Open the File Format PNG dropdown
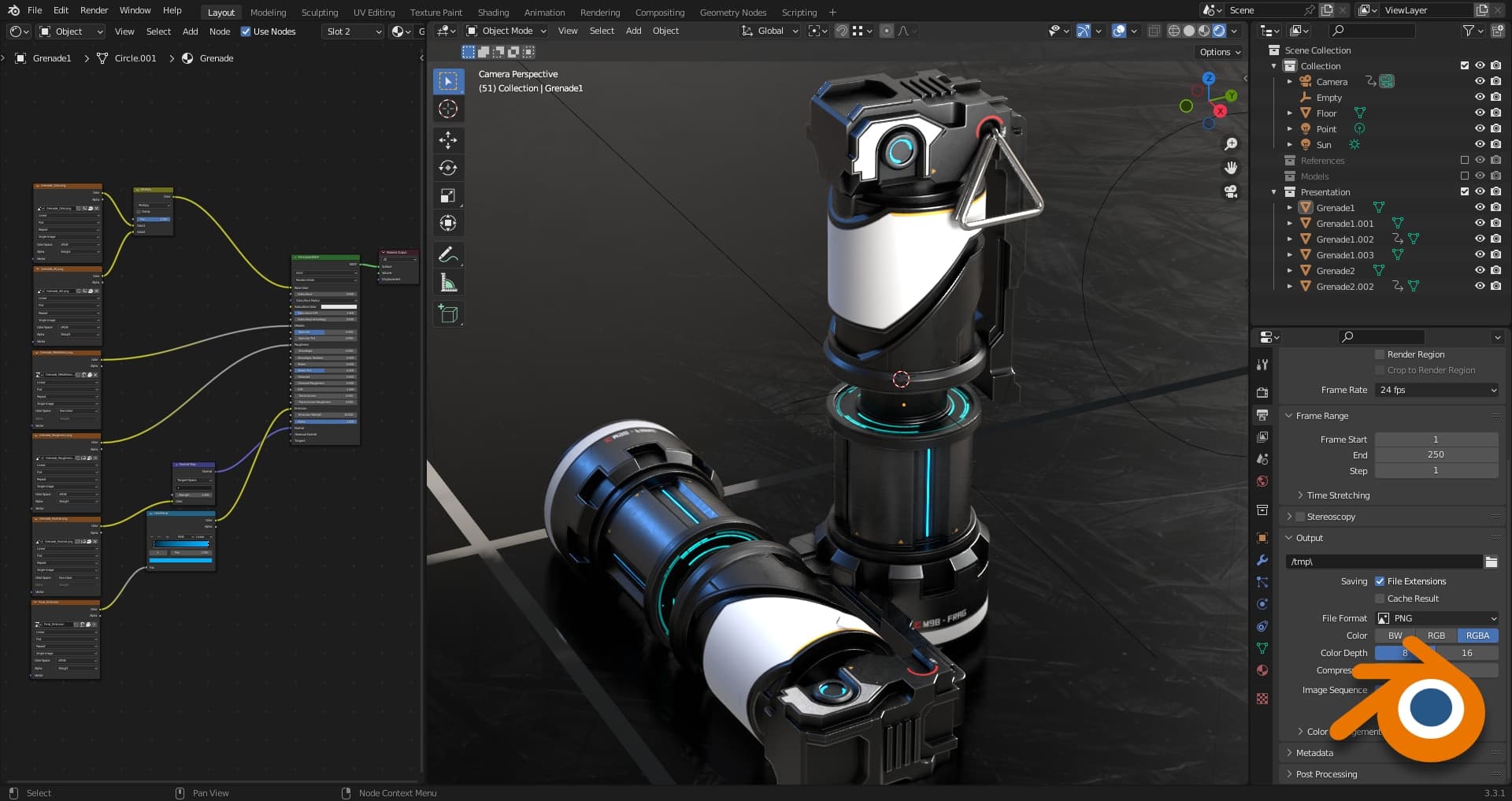 pyautogui.click(x=1437, y=618)
